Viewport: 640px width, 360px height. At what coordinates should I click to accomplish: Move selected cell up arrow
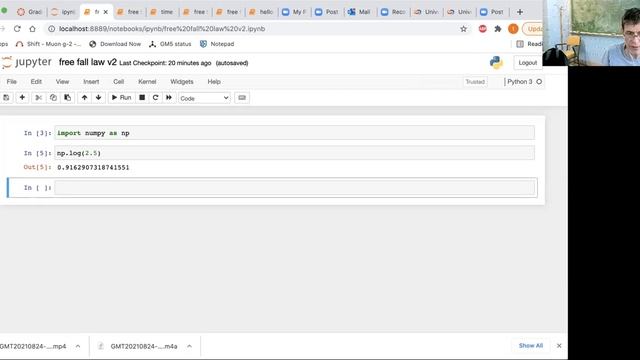tap(84, 98)
